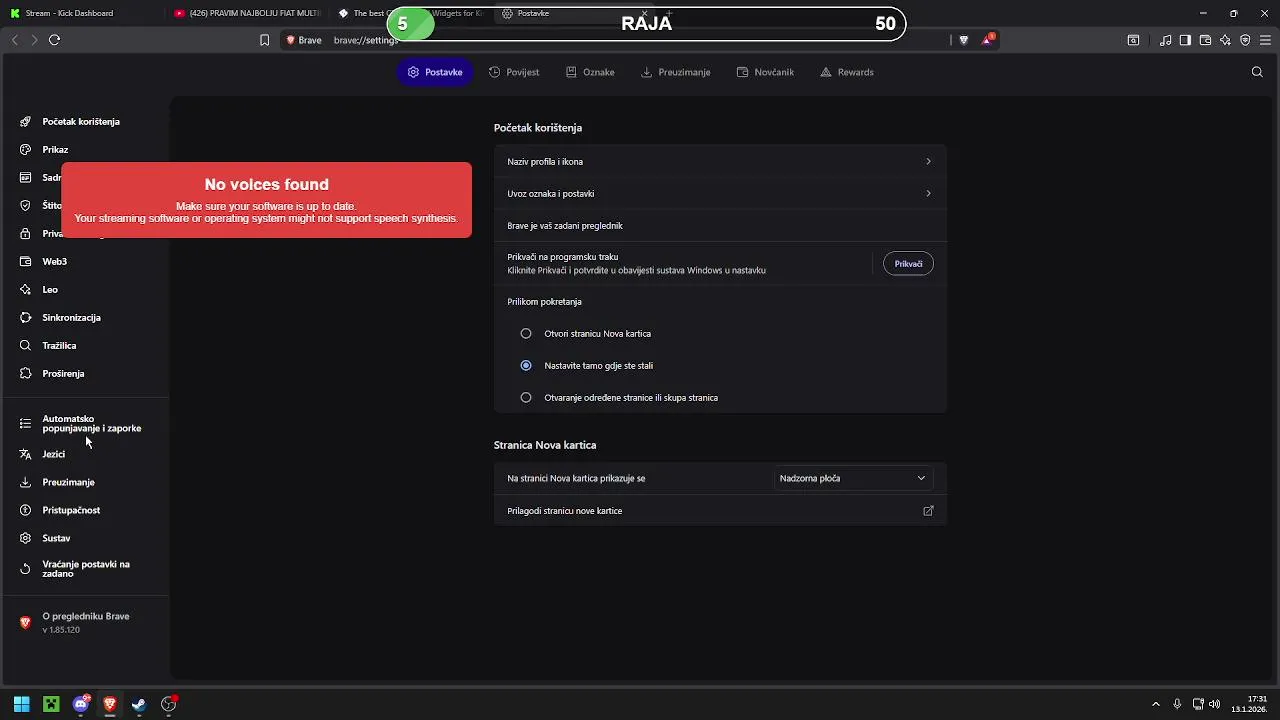Image resolution: width=1280 pixels, height=720 pixels.
Task: Open the Nadzorna ploča dropdown
Action: tap(853, 478)
